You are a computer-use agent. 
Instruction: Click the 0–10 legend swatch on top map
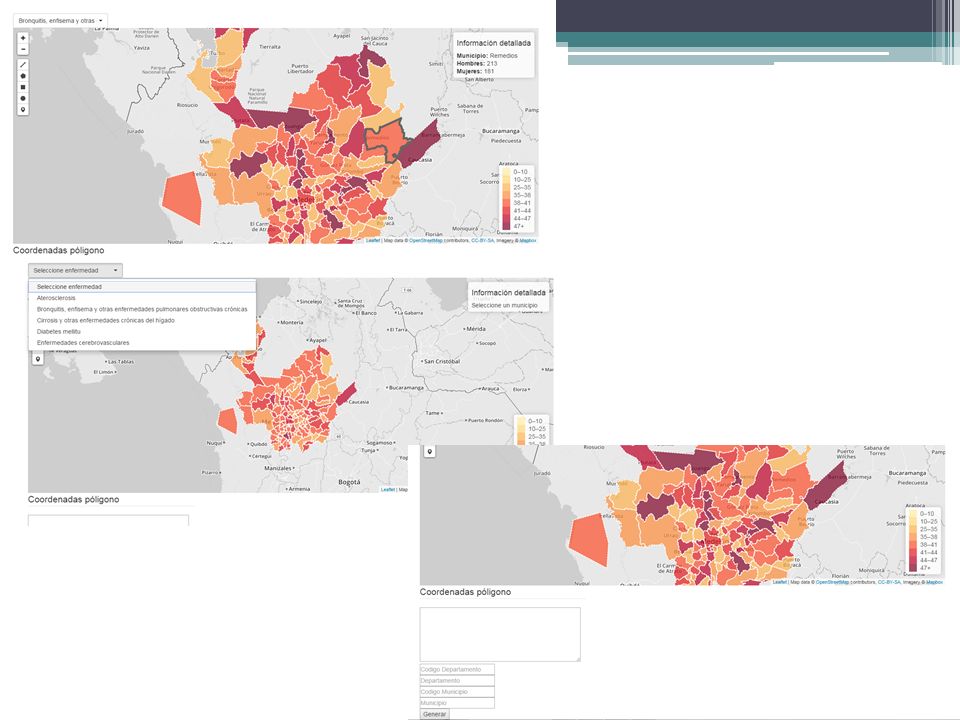tap(506, 172)
